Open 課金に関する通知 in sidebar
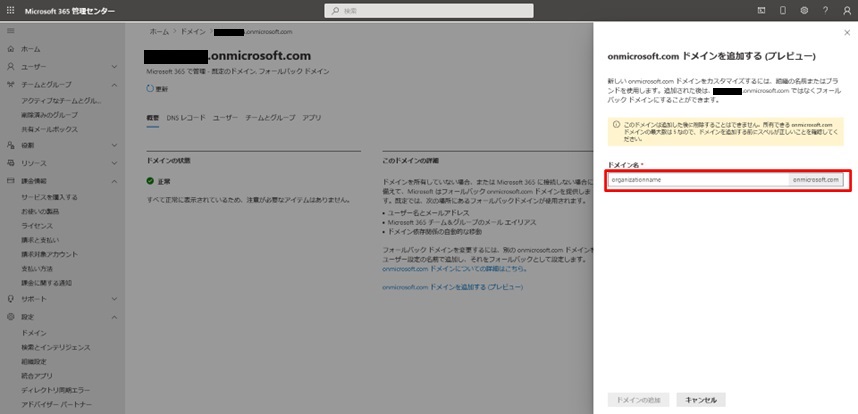The width and height of the screenshot is (858, 414). pos(47,283)
